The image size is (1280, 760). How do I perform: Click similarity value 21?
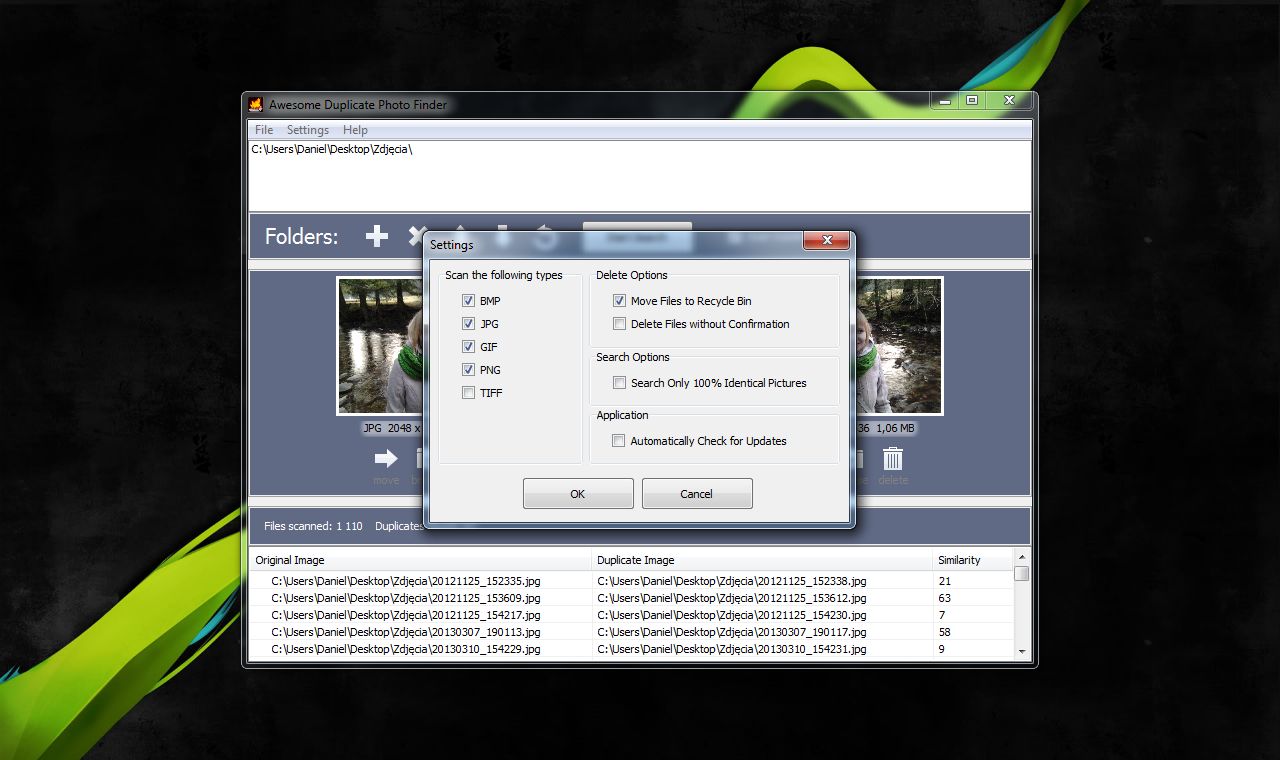tap(945, 581)
